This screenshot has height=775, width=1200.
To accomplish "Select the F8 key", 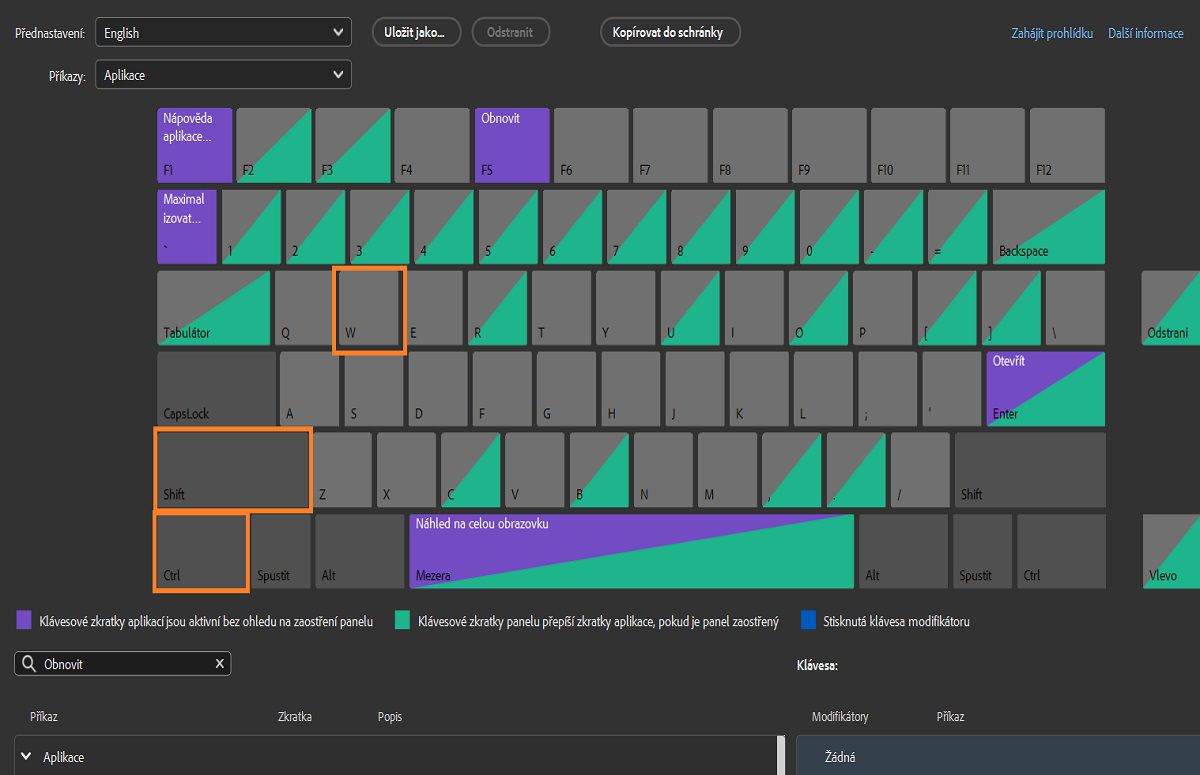I will pyautogui.click(x=750, y=145).
